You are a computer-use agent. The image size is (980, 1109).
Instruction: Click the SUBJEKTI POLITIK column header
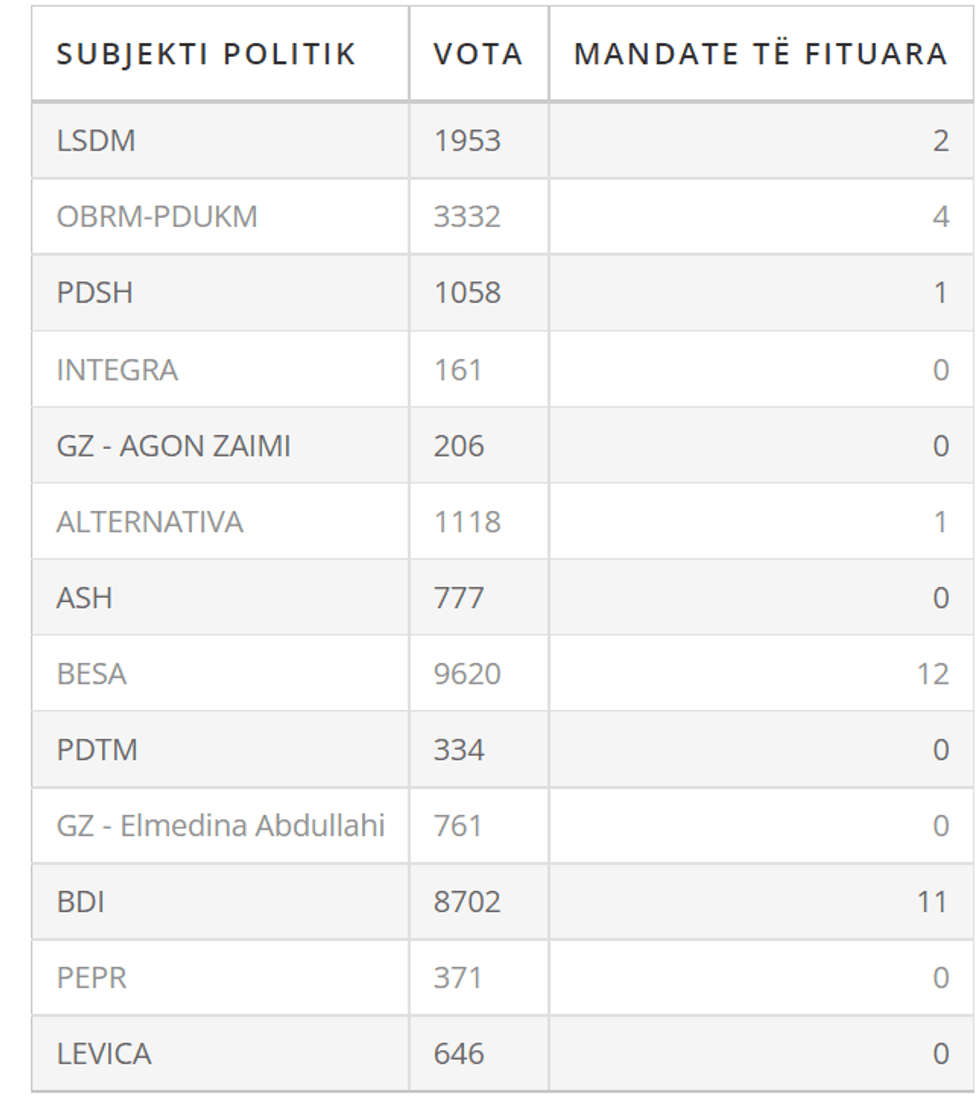tap(206, 54)
